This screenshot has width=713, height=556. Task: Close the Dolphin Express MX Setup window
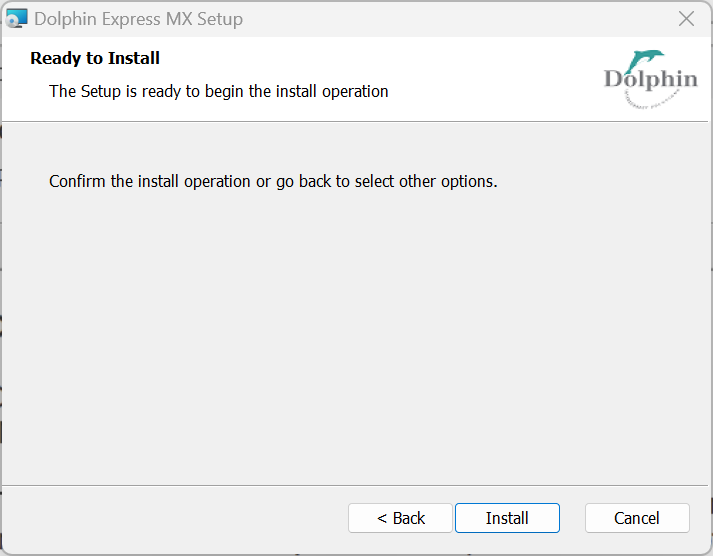click(x=686, y=19)
